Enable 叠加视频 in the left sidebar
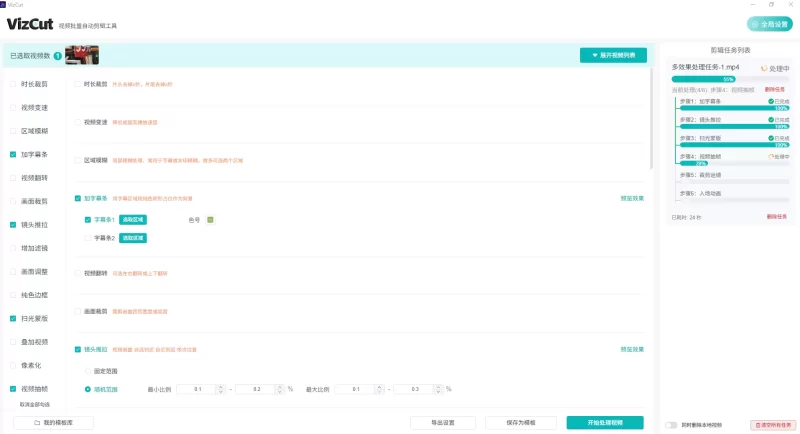 [13, 342]
